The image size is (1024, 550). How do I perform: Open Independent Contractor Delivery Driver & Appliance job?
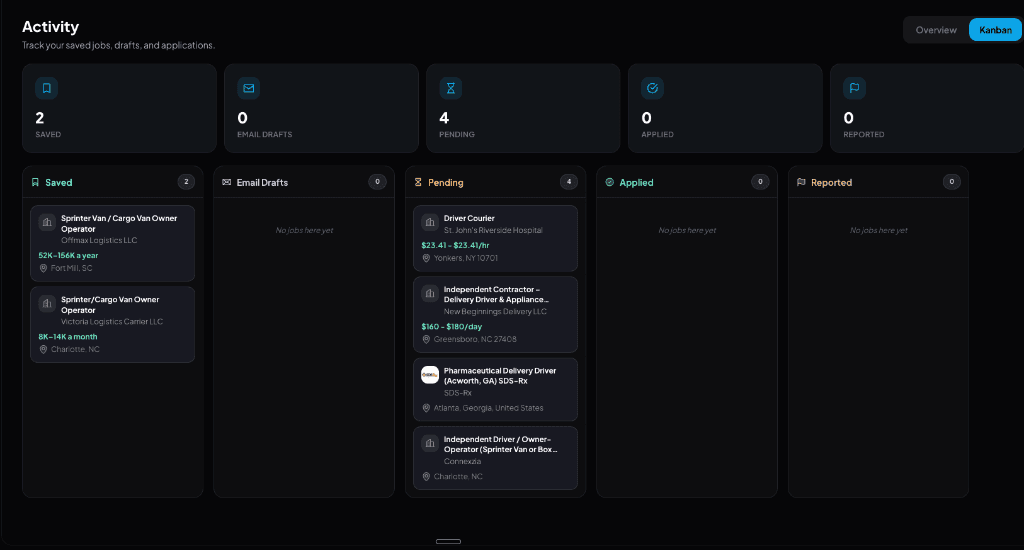[x=496, y=295]
